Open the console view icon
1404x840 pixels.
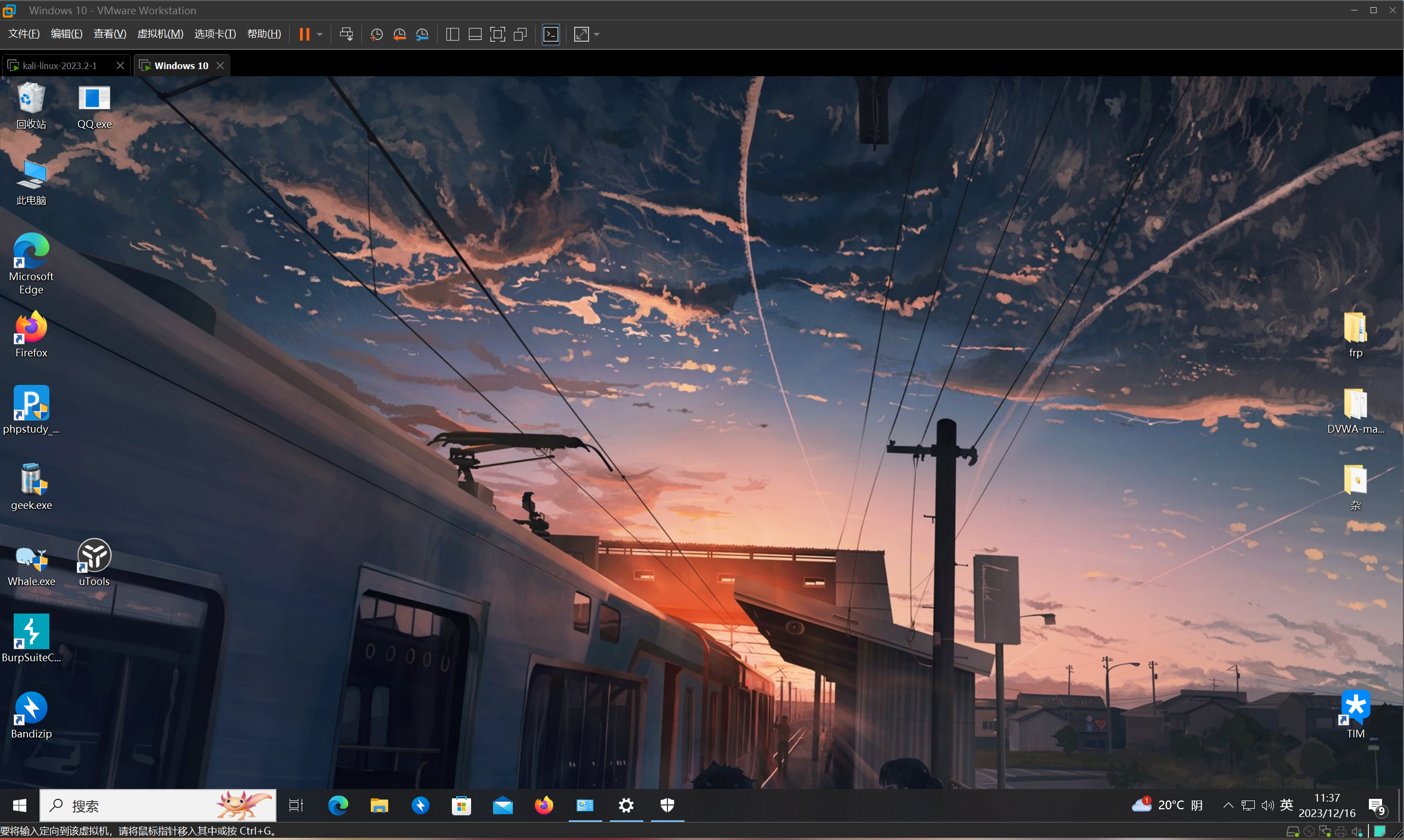[551, 35]
